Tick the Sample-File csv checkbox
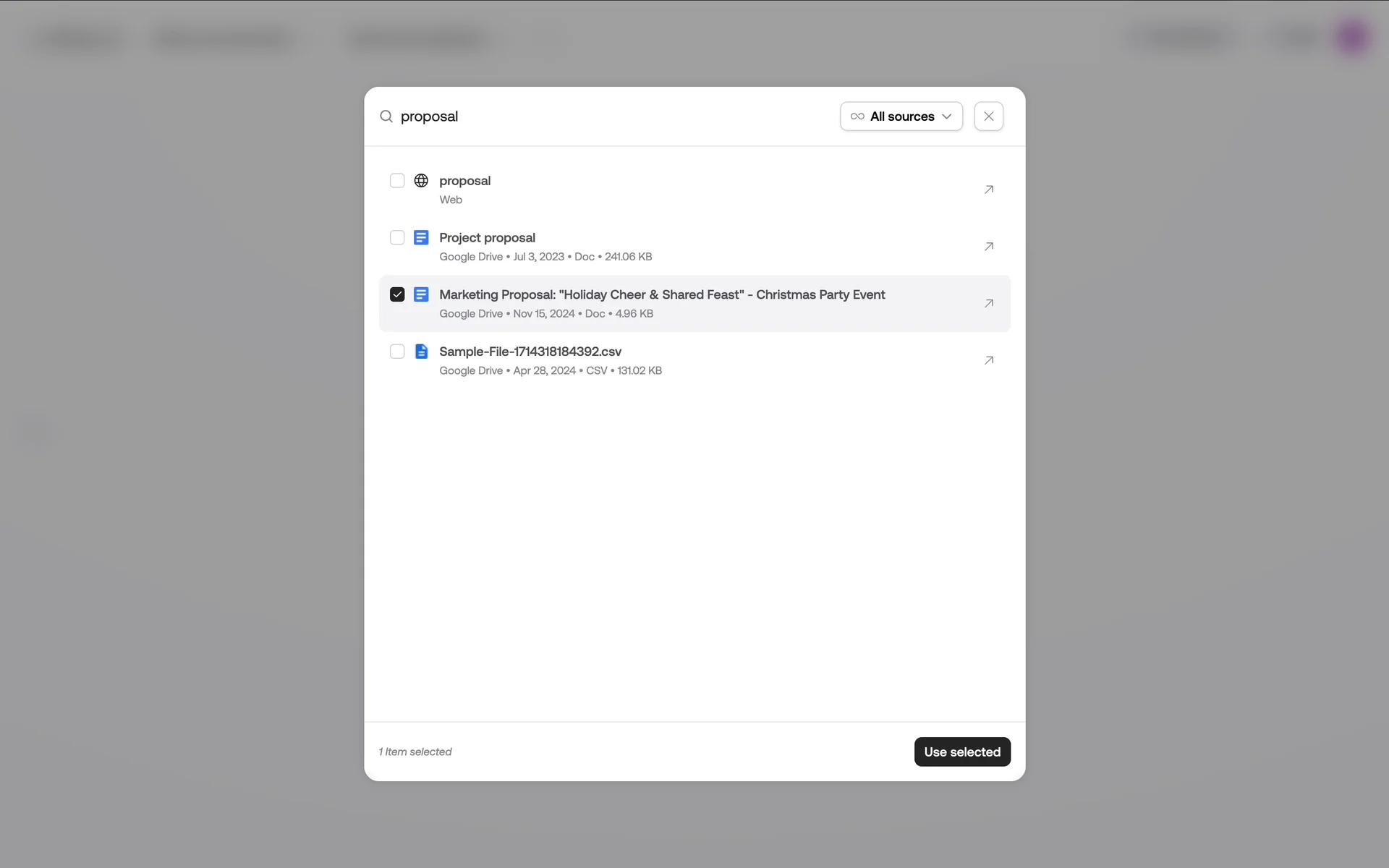Screen dimensions: 1389x868 (x=397, y=352)
